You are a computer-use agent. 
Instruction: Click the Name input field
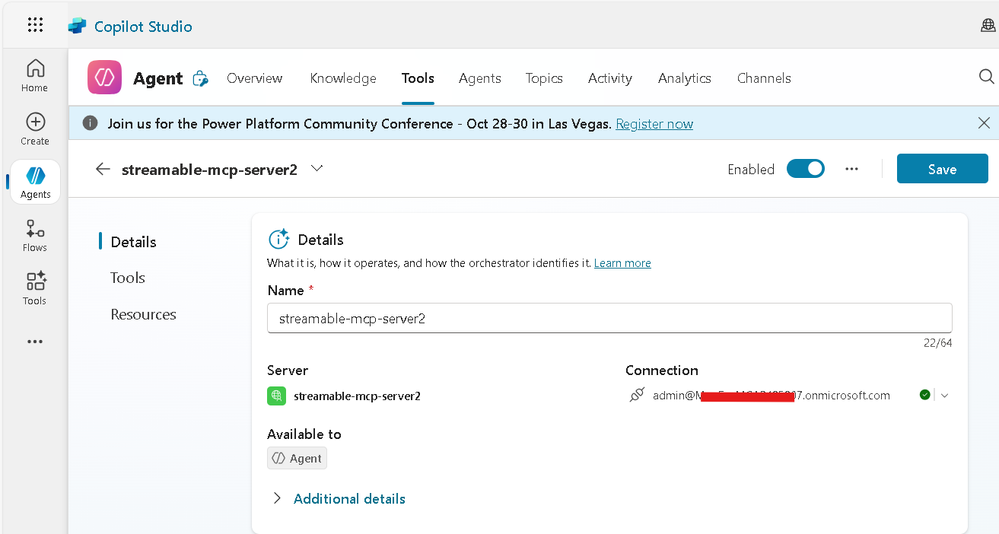point(609,319)
